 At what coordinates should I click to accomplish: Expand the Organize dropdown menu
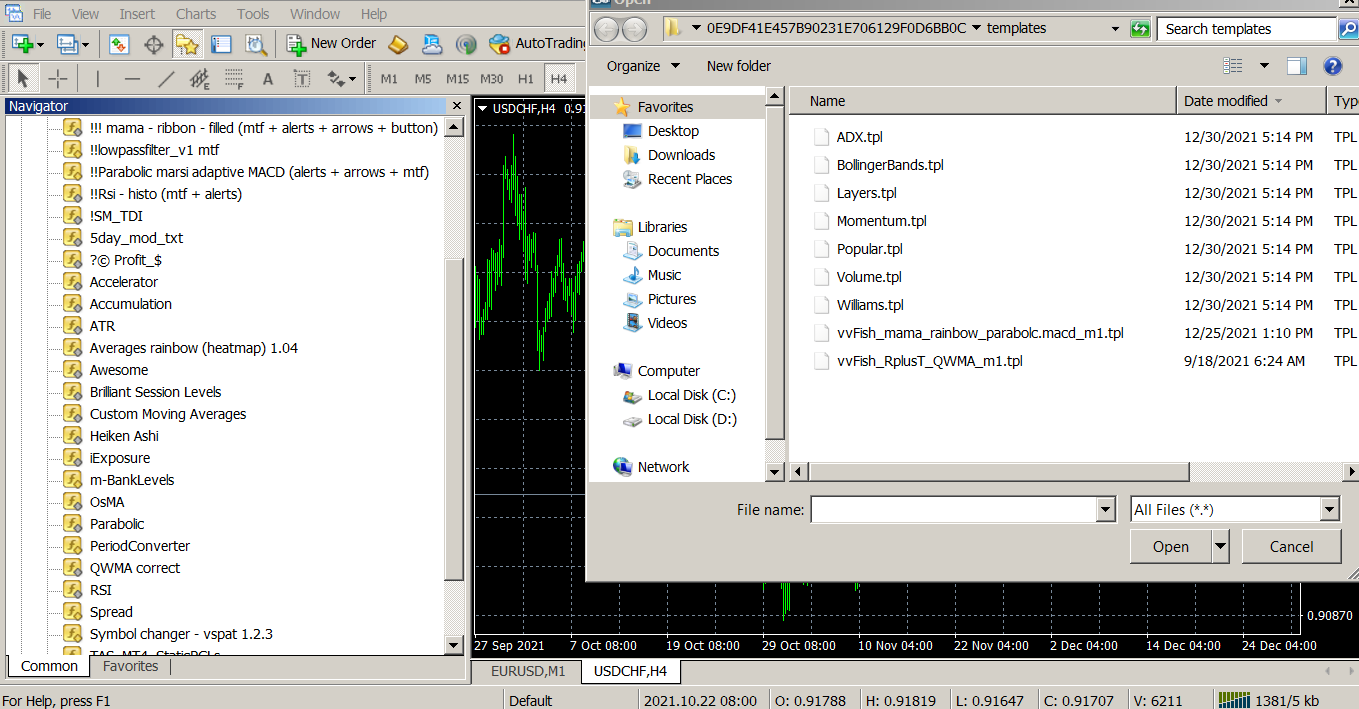click(x=643, y=66)
